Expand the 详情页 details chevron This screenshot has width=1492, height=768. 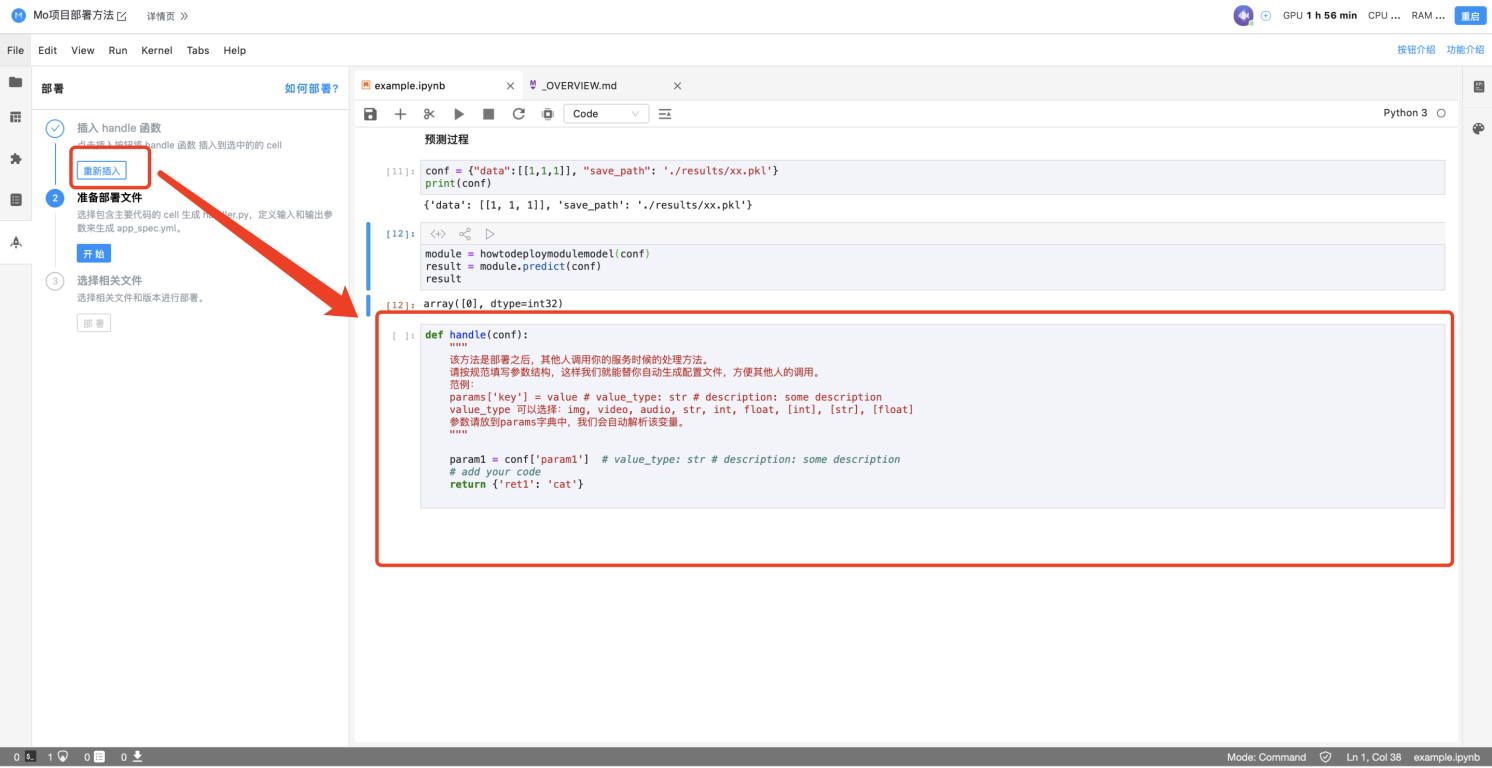pos(184,16)
